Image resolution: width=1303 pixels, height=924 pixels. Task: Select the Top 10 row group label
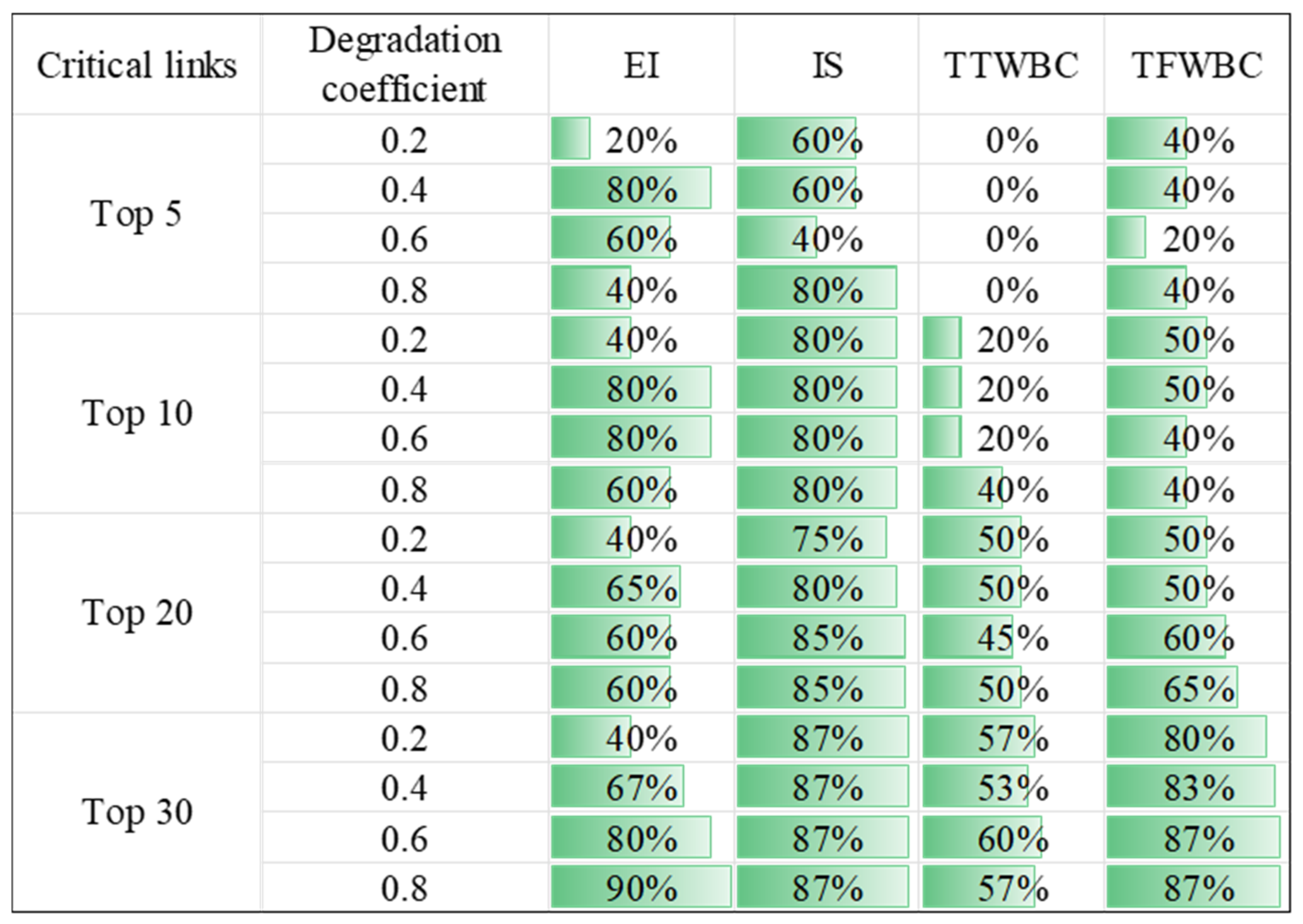[x=136, y=413]
